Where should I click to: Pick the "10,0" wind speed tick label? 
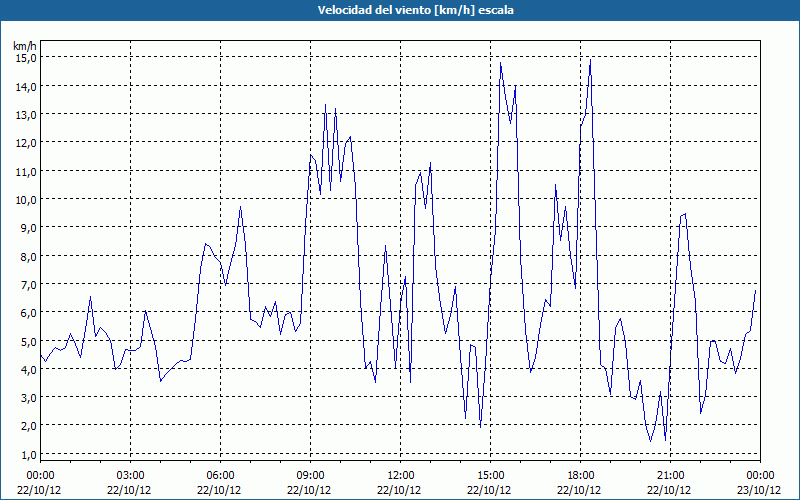(26, 199)
